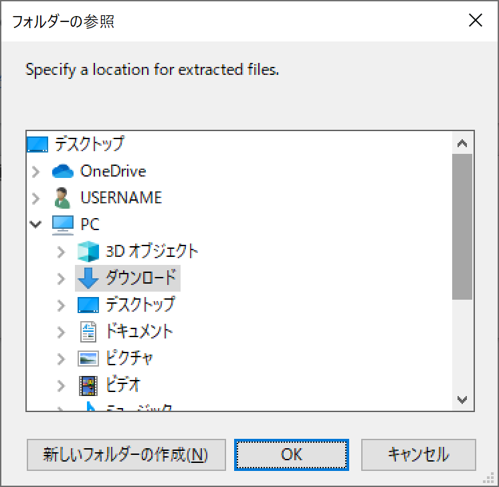Click the キャンセル button
Screen dimensions: 499x487
[419, 455]
